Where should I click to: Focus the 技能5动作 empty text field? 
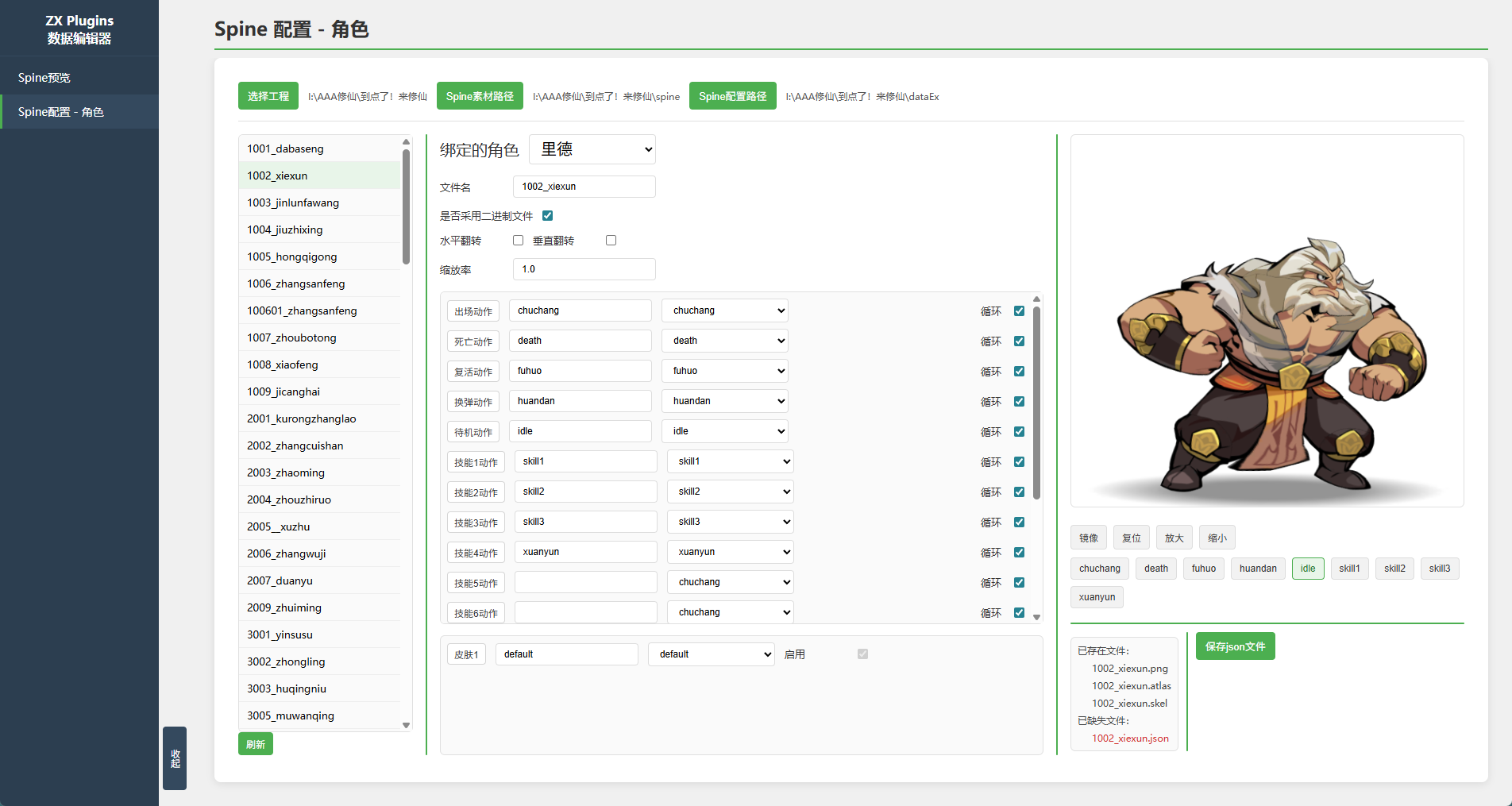pos(586,582)
